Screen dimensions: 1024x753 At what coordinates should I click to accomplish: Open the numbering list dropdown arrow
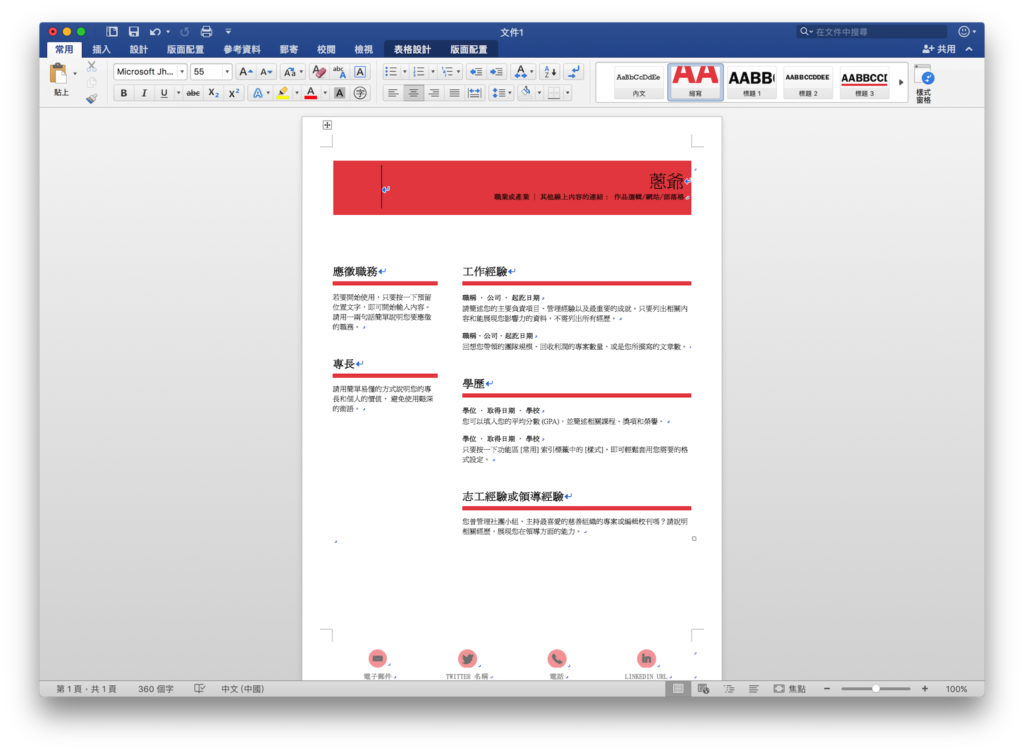point(432,72)
